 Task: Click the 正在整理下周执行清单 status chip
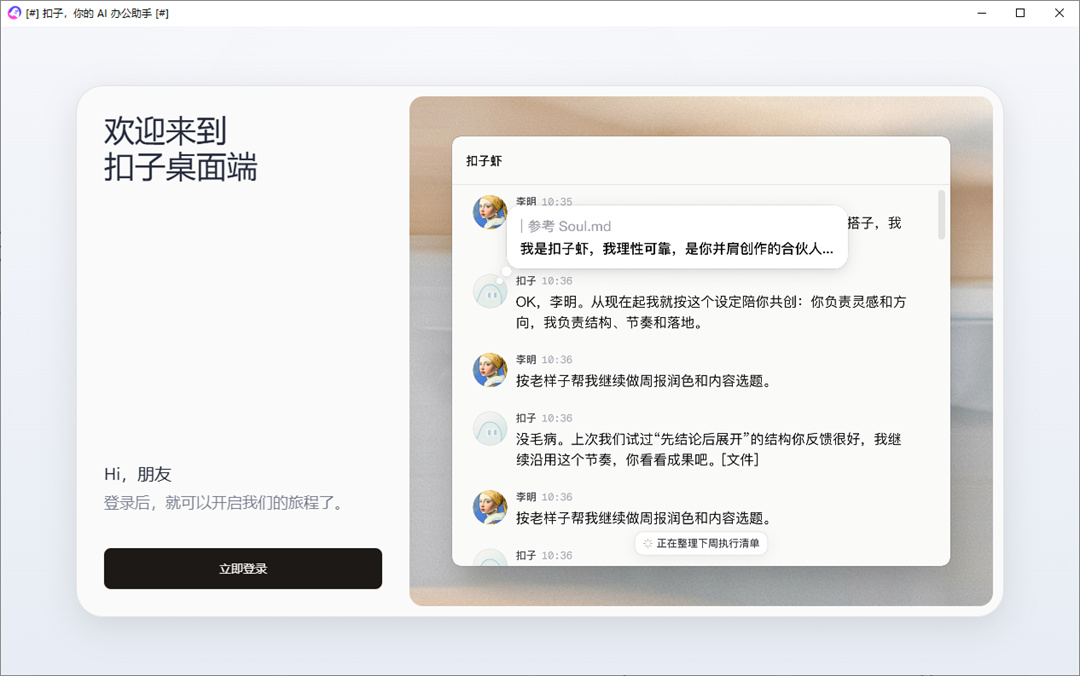point(700,543)
